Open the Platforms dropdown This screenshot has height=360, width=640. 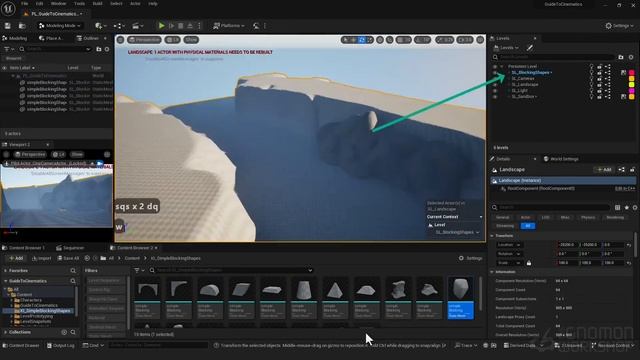pyautogui.click(x=229, y=26)
